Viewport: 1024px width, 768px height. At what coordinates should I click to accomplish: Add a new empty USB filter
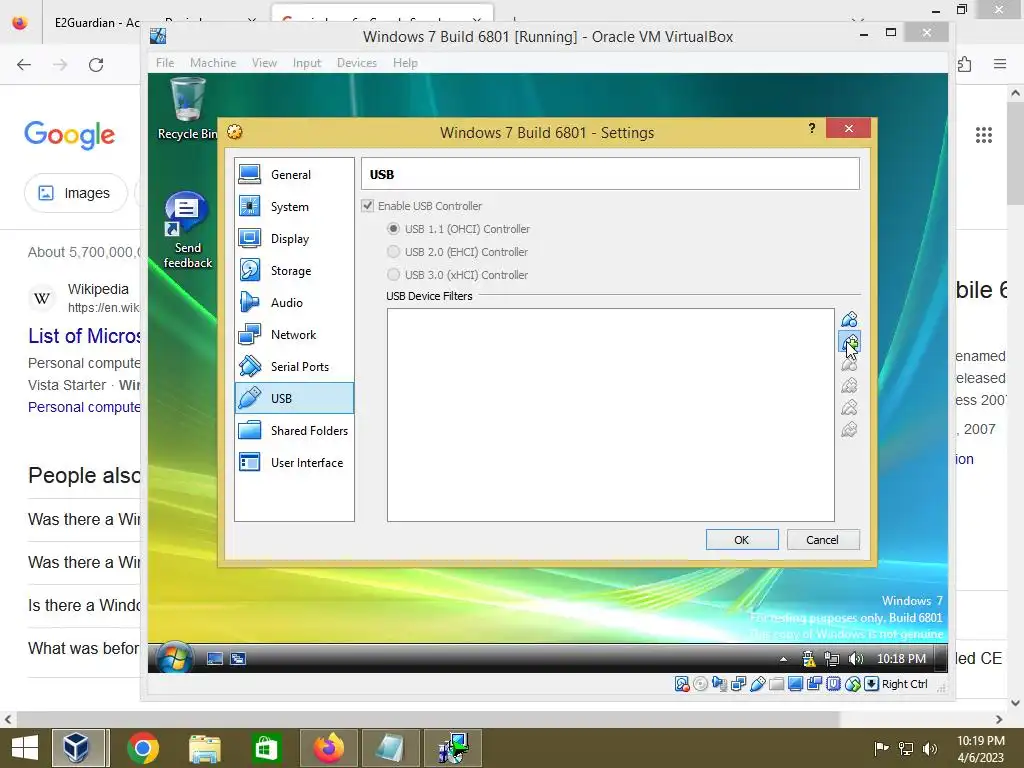click(x=849, y=319)
